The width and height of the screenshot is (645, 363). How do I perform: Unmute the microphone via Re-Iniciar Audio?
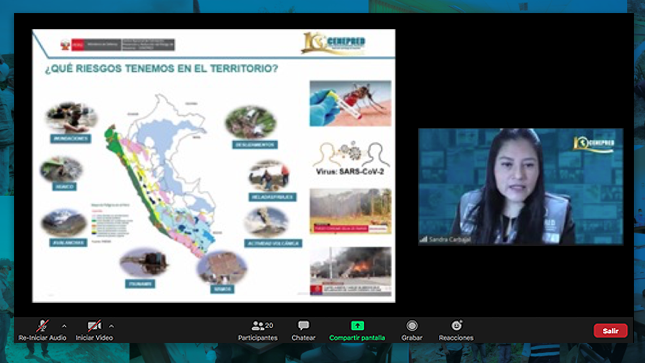coord(42,330)
